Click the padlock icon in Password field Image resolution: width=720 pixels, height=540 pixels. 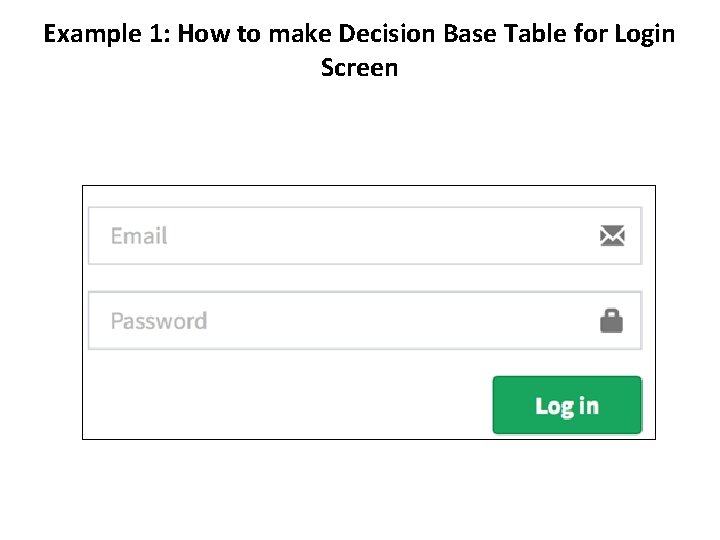pos(611,321)
